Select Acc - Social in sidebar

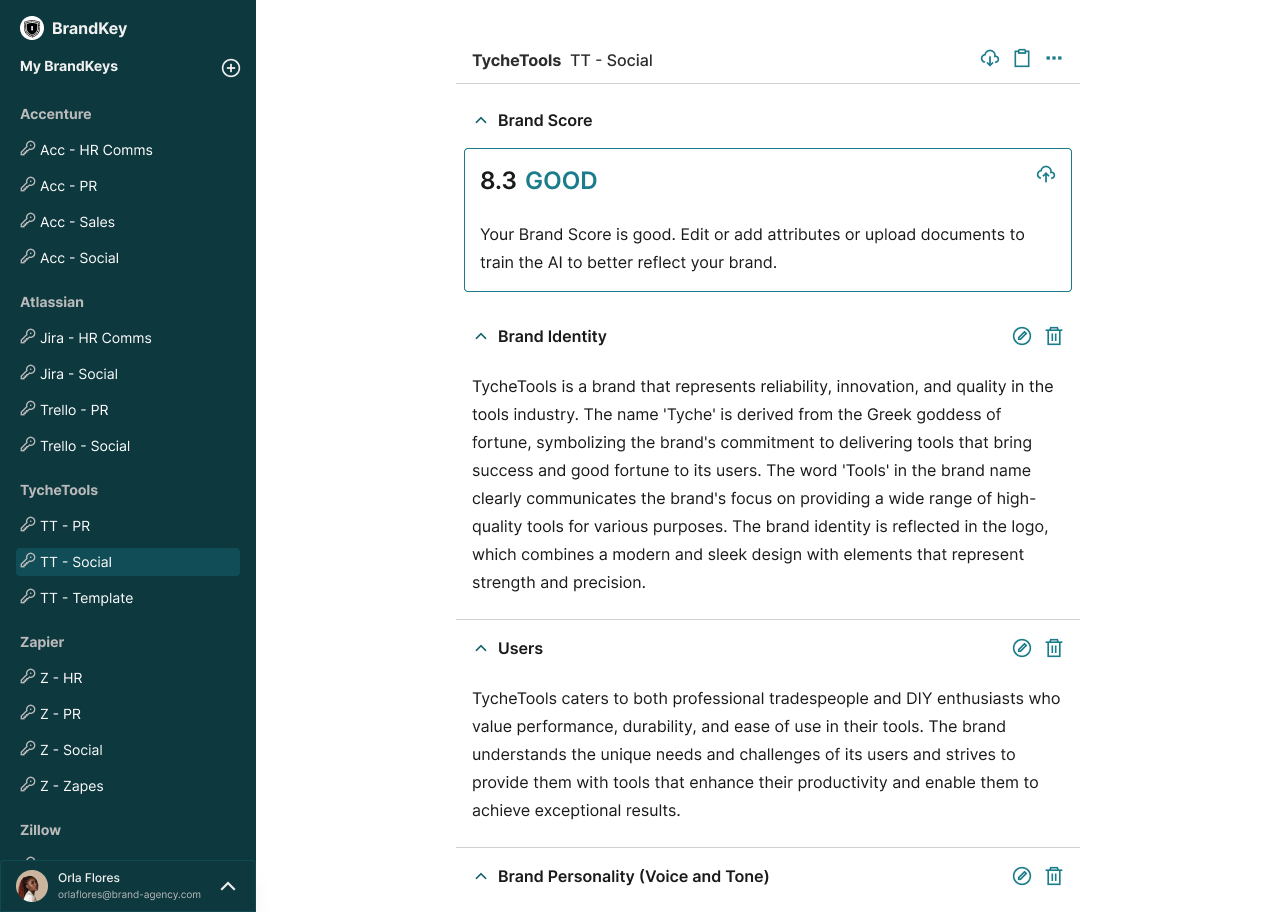click(x=128, y=258)
